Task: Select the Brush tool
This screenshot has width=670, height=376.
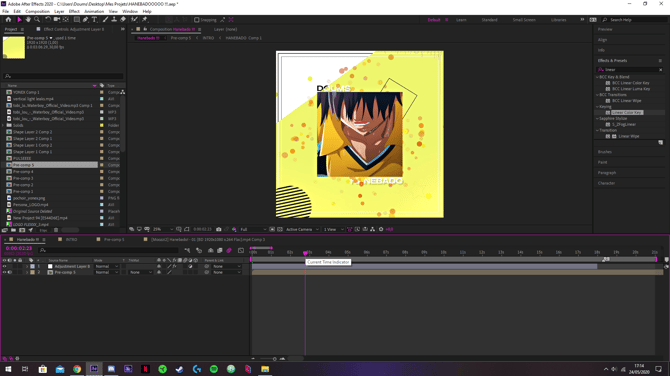Action: (106, 20)
